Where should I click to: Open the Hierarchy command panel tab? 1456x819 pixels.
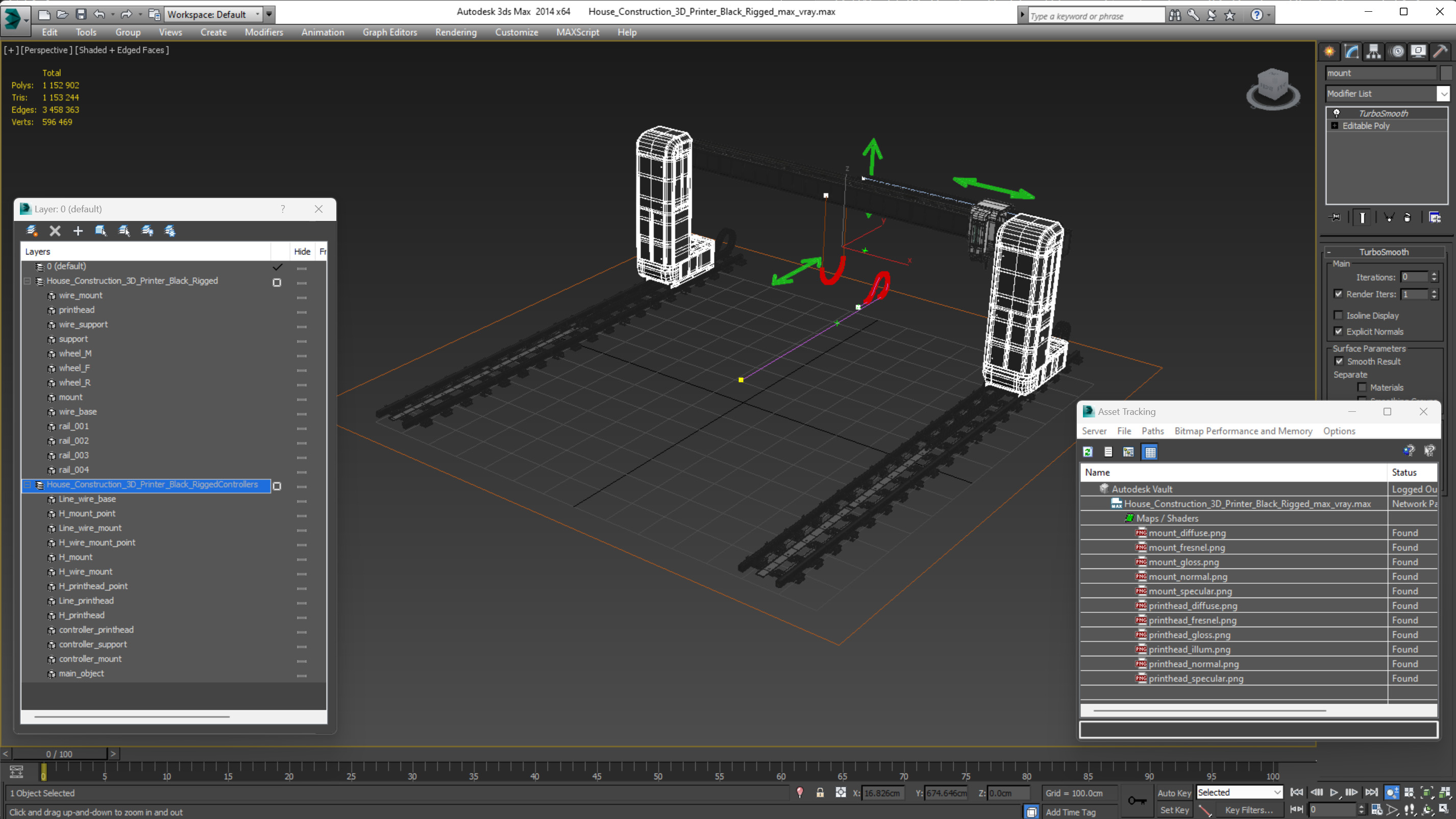click(x=1373, y=52)
